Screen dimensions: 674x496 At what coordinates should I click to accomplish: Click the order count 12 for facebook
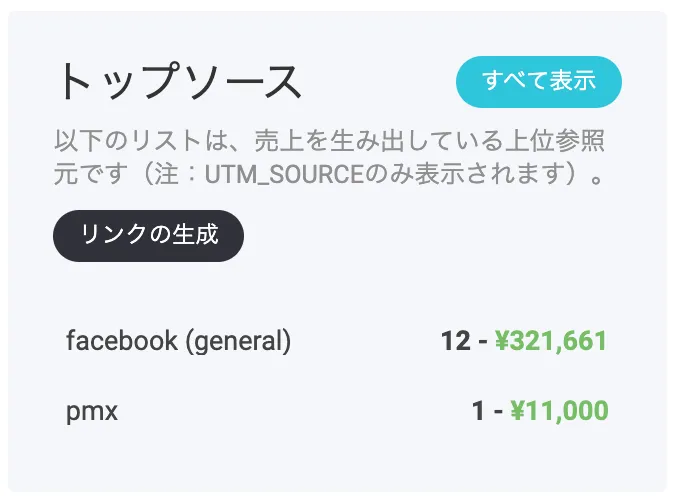[455, 341]
